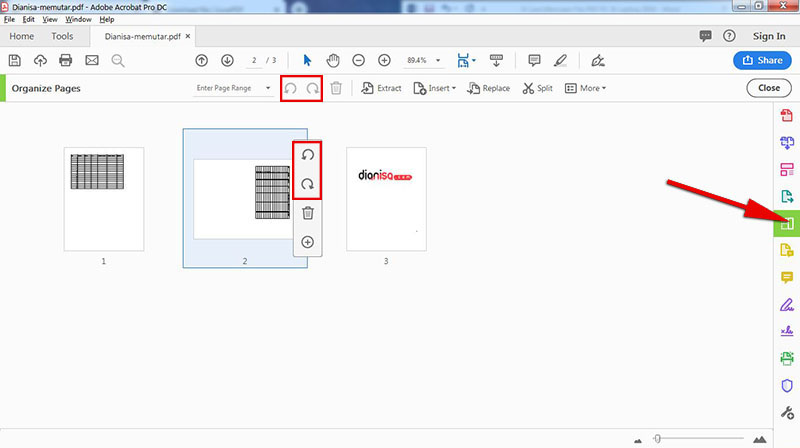Screen dimensions: 800x448
Task: Save the file with the floppy disk icon
Action: (x=15, y=61)
